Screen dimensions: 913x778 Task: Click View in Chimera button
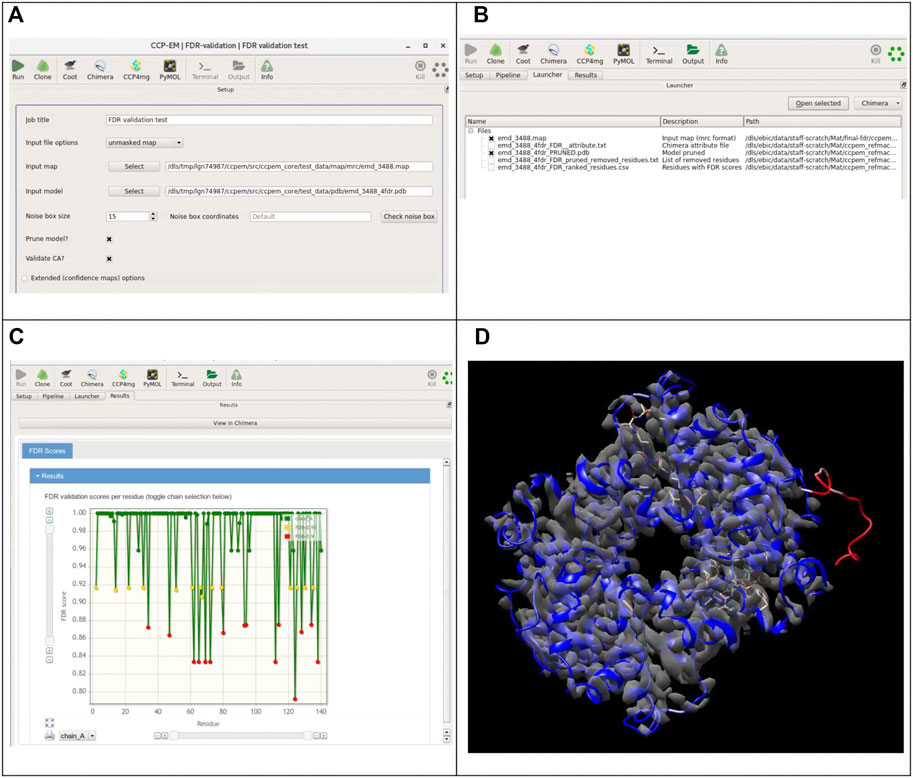click(x=235, y=423)
